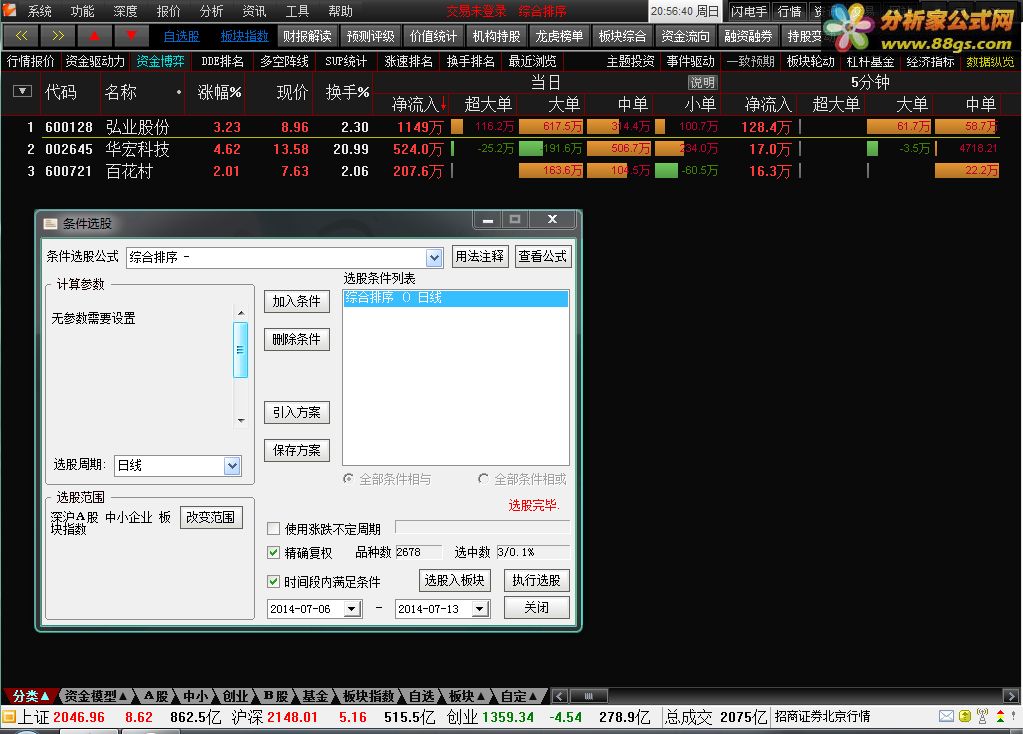Click the yellow shield icon next to envelope
The image size is (1023, 734).
click(965, 716)
